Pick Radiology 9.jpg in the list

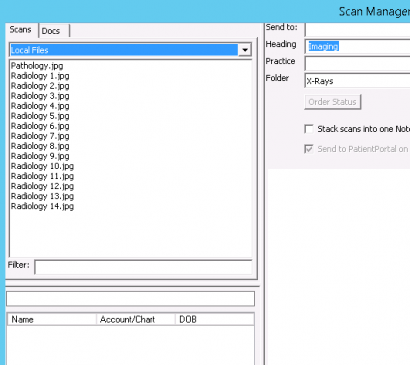[40, 156]
